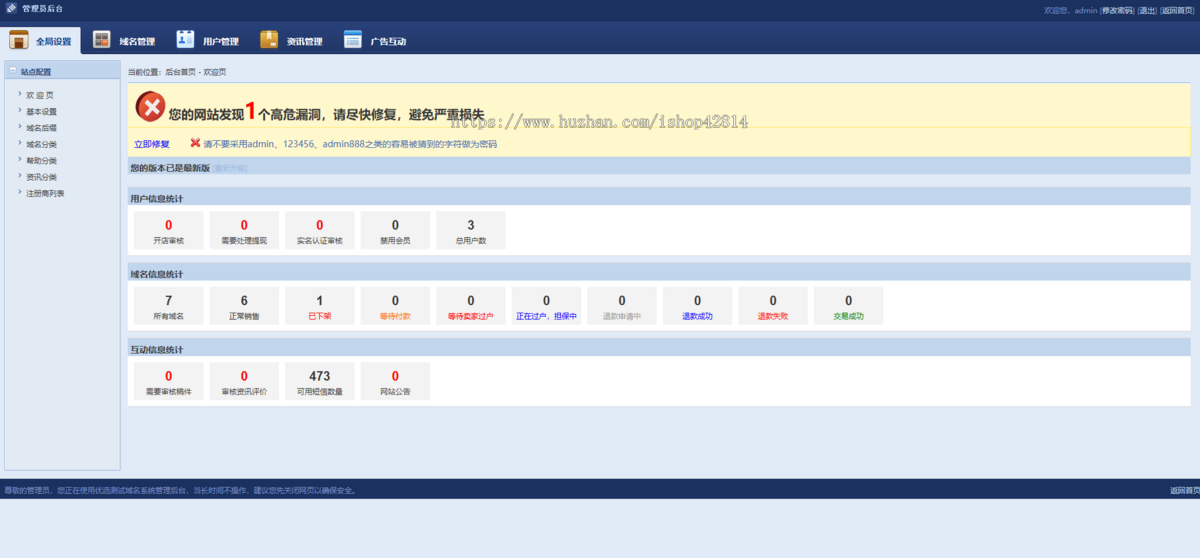Screen dimensions: 1200x558
Task: Click the small red X beside password advice
Action: coord(195,143)
